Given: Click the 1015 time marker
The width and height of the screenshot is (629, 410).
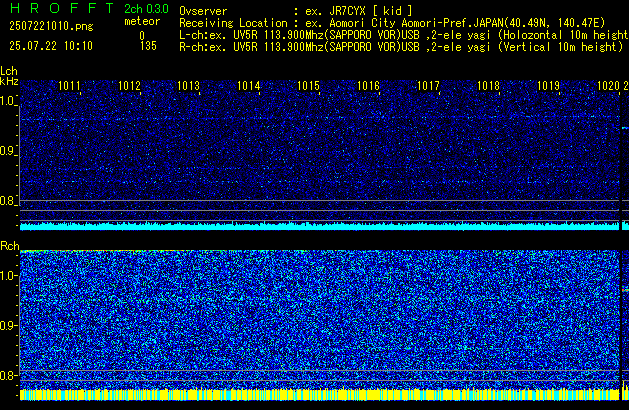Looking at the screenshot, I should click(x=308, y=86).
